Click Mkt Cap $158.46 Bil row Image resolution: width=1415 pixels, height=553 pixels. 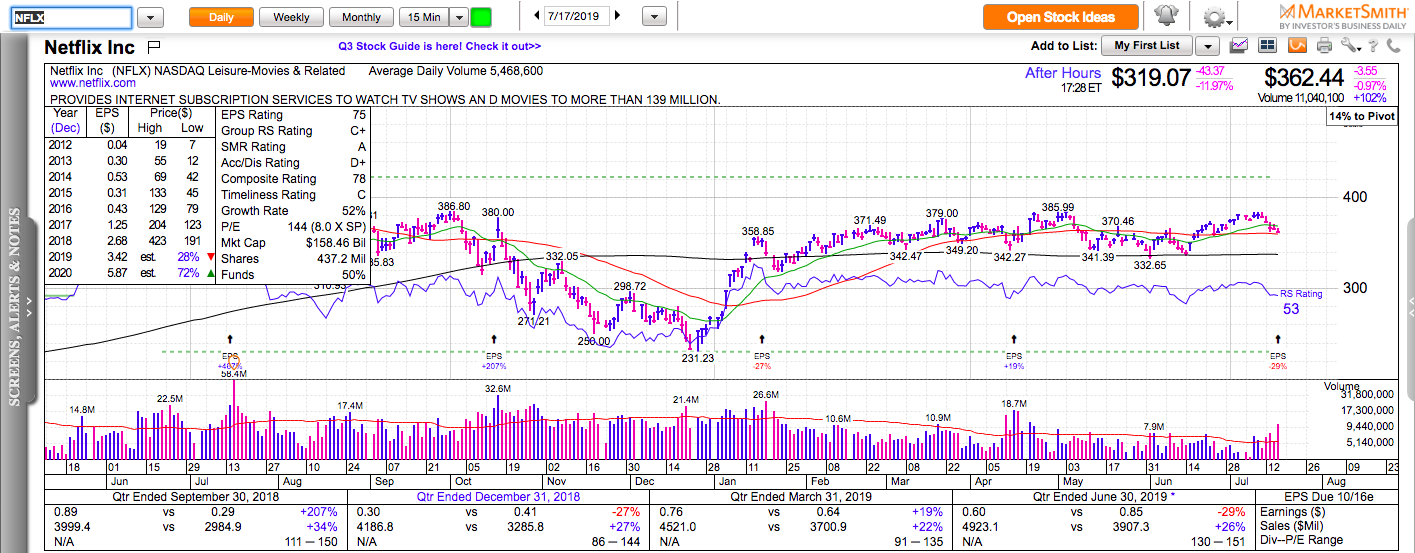[294, 243]
